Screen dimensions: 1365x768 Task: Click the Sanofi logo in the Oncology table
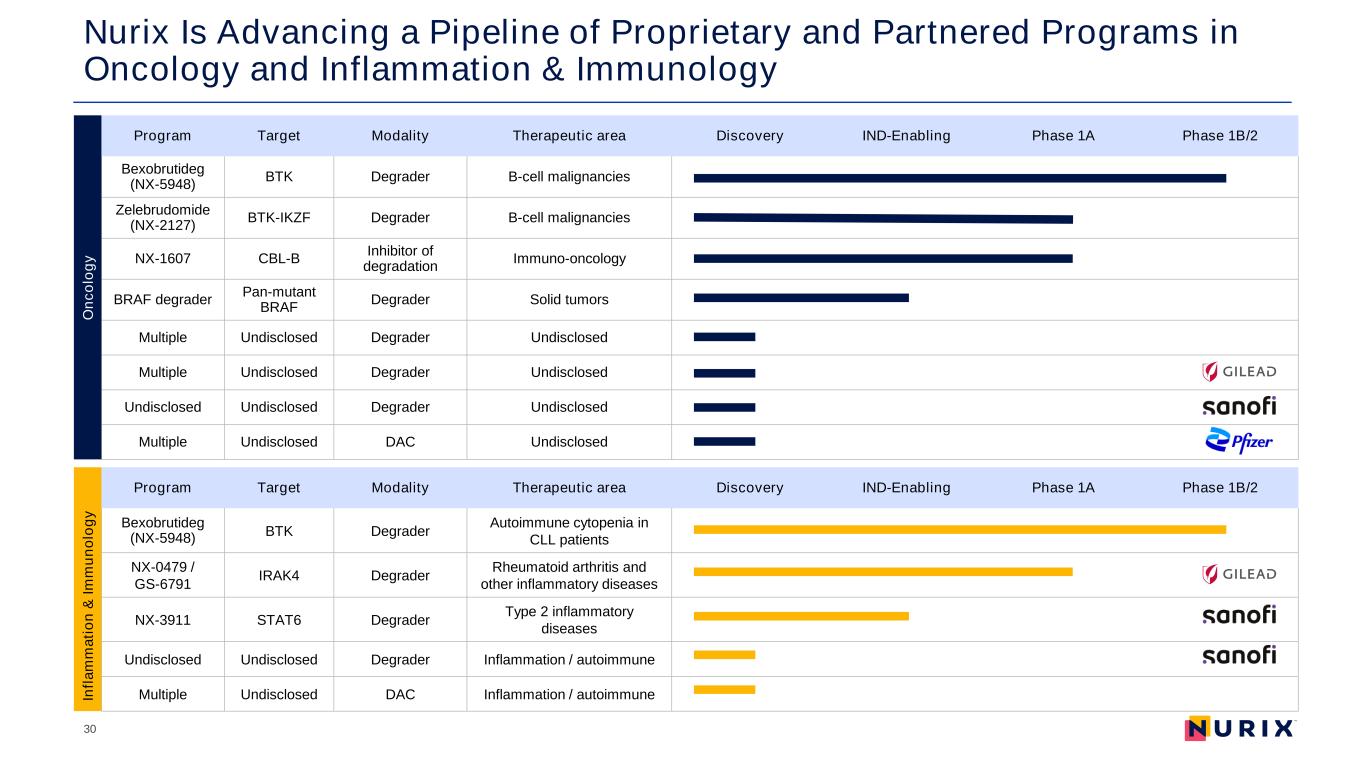click(x=1239, y=406)
